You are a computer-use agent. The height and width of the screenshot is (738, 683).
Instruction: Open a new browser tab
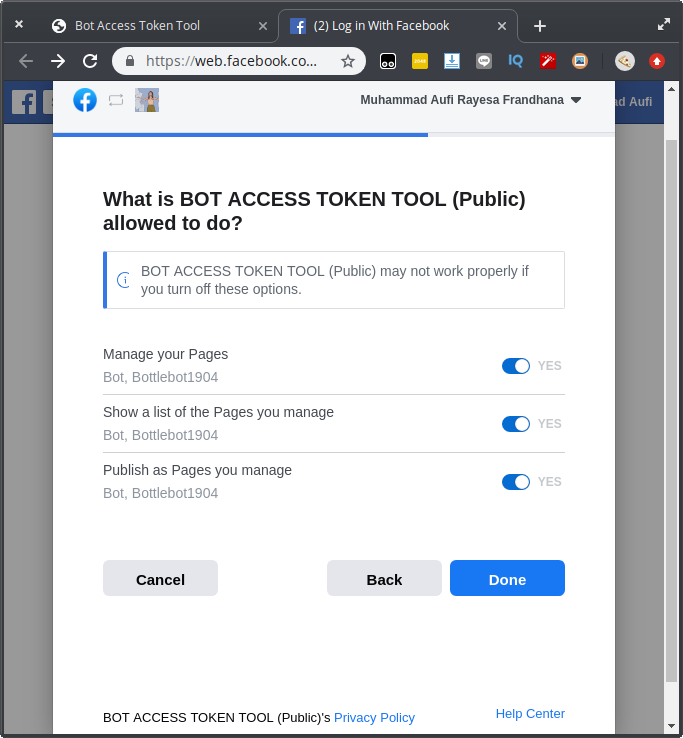[540, 26]
